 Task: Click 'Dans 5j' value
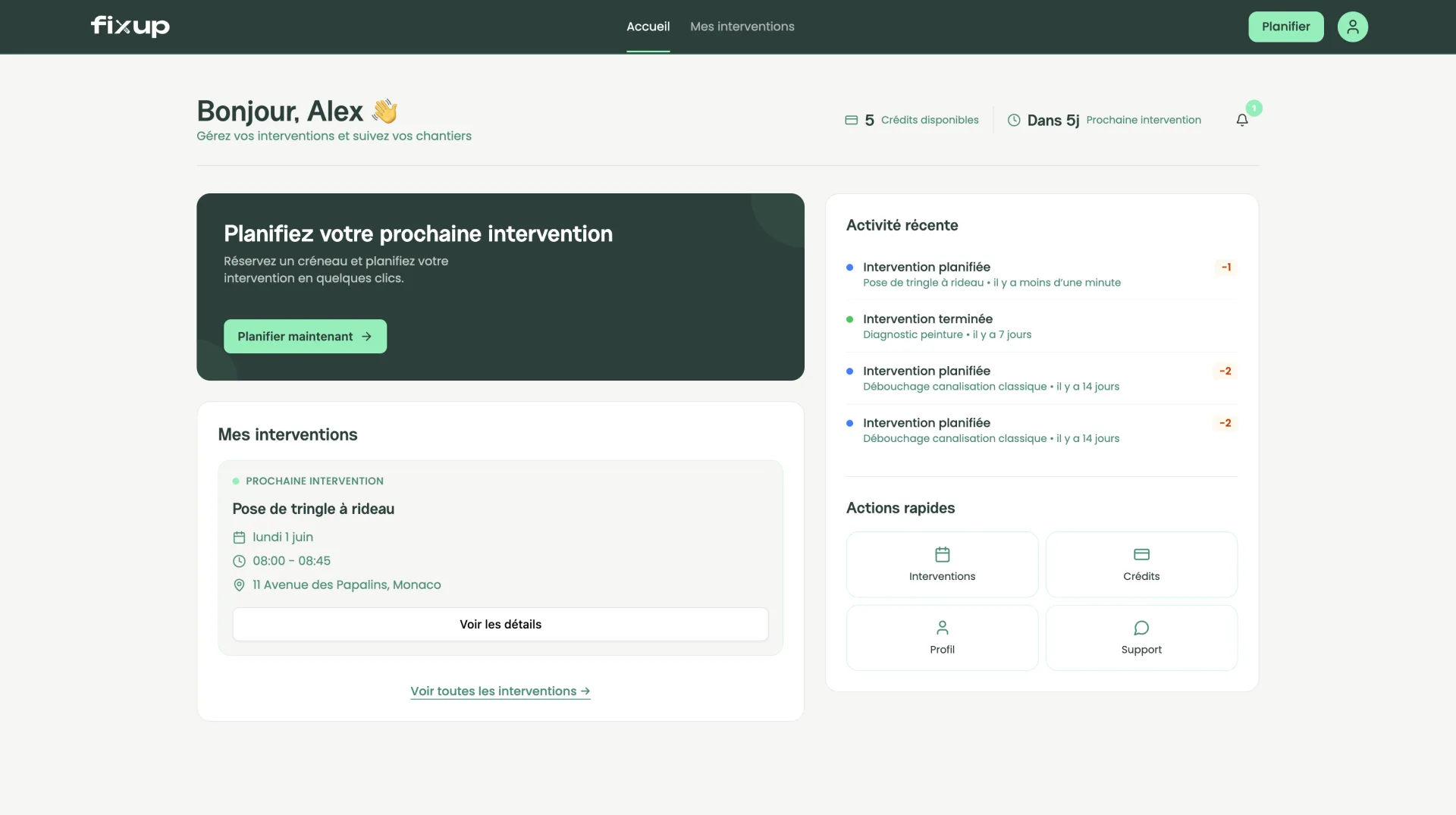pos(1053,120)
